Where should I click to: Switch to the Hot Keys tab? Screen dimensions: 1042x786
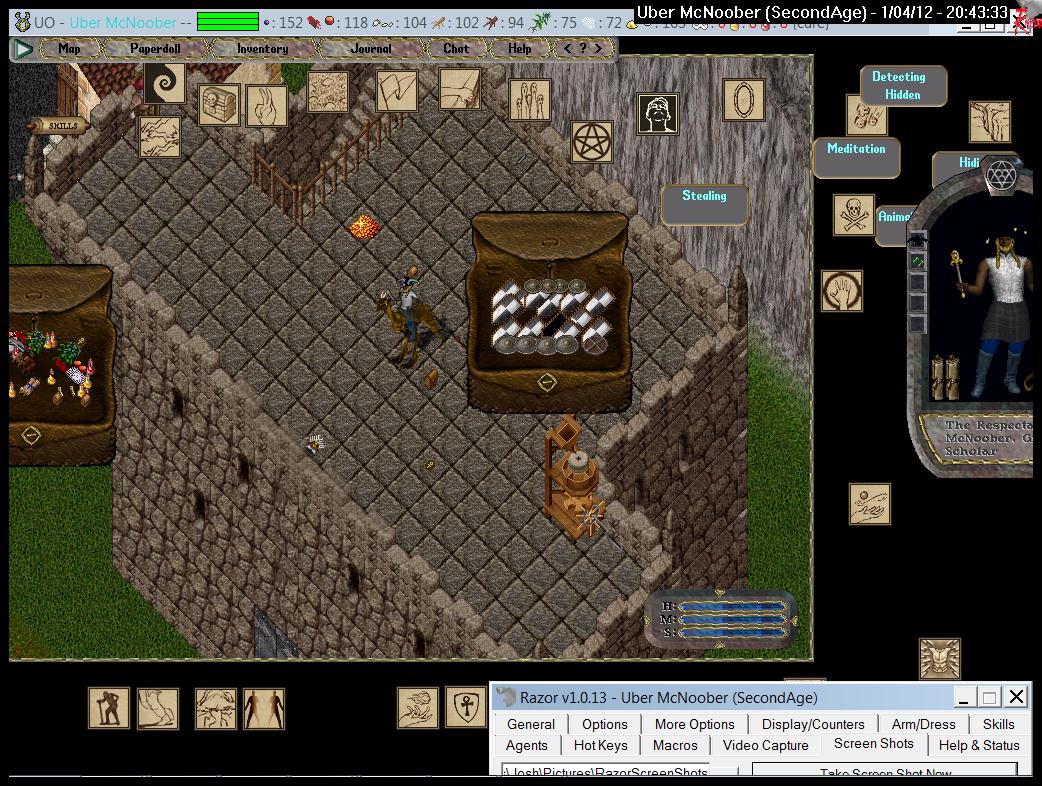tap(600, 745)
